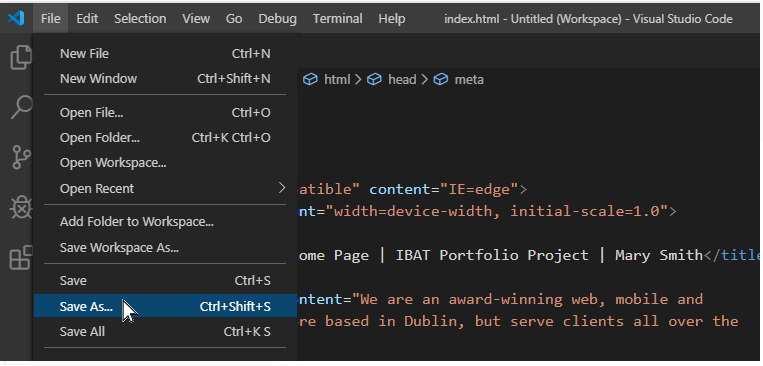The height and width of the screenshot is (366, 763).
Task: Open the Edit menu
Action: pos(87,18)
